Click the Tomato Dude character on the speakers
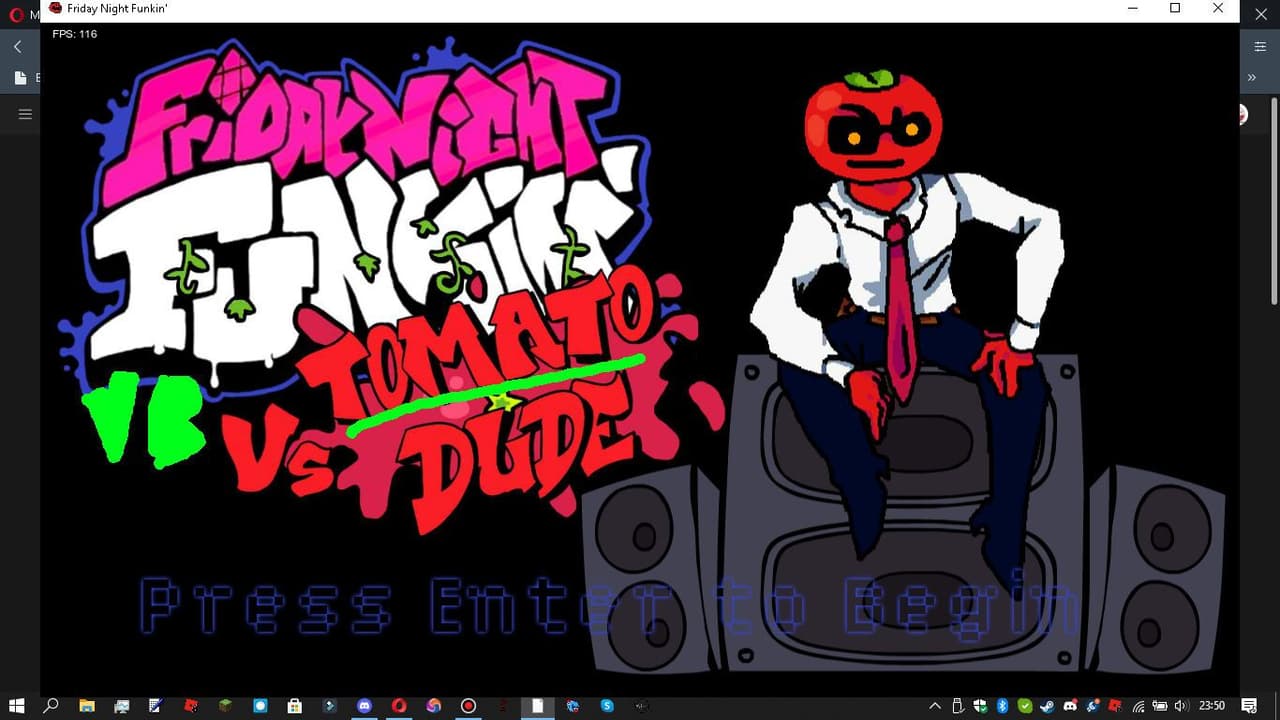This screenshot has width=1280, height=720. (905, 330)
